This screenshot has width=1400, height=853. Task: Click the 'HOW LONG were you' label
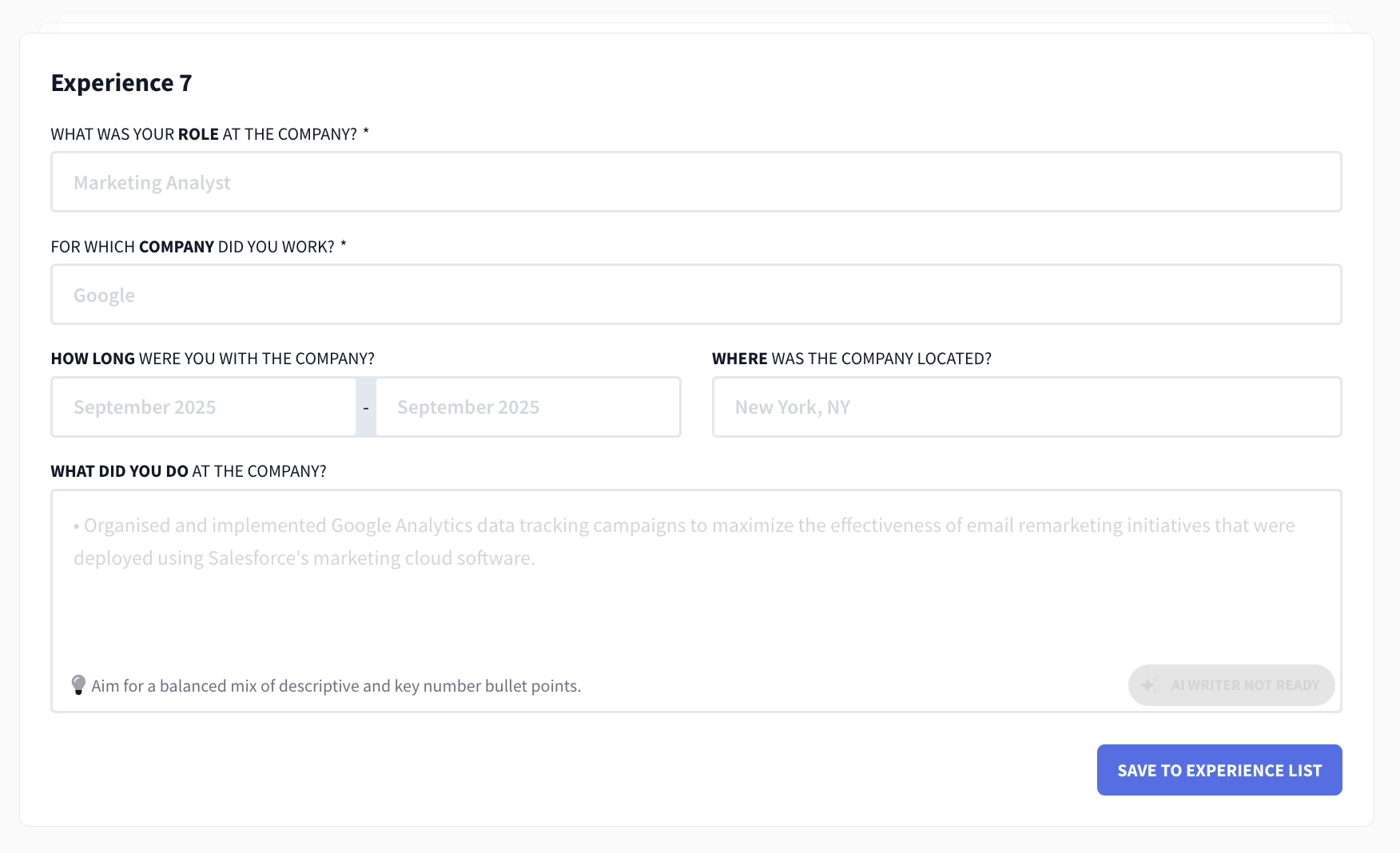click(213, 359)
